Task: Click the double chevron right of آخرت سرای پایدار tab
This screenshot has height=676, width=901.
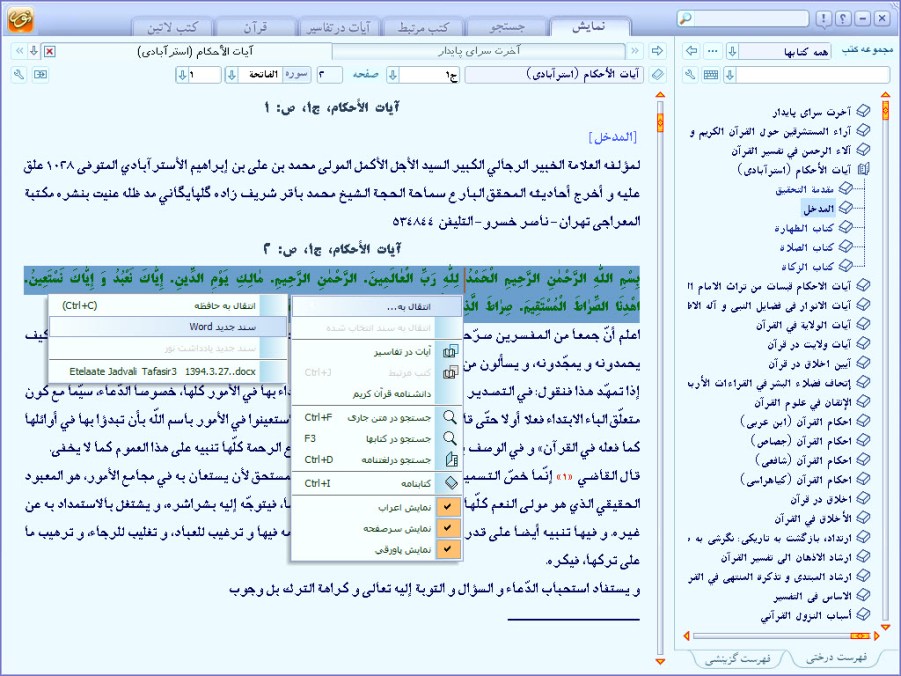Action: click(x=635, y=51)
